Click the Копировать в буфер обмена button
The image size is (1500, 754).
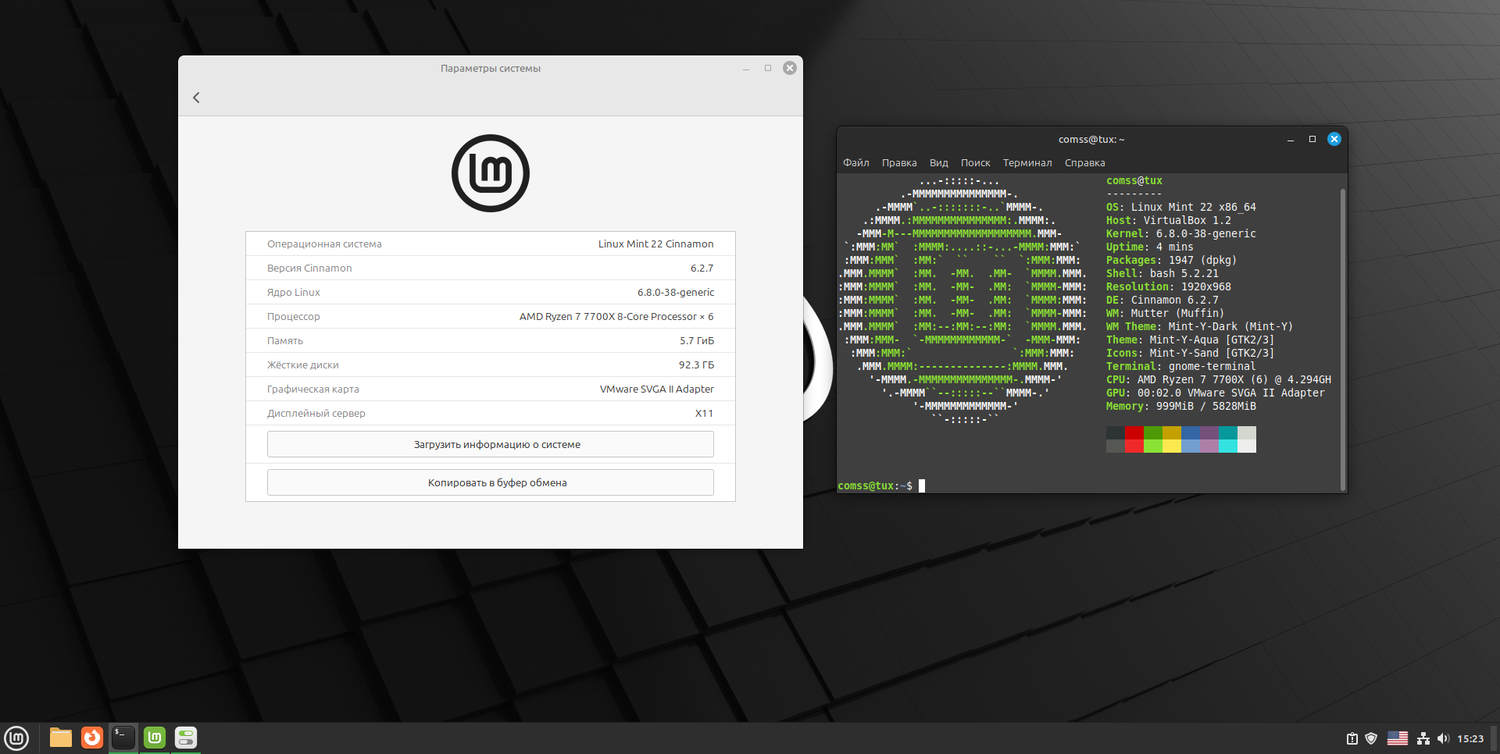click(490, 482)
